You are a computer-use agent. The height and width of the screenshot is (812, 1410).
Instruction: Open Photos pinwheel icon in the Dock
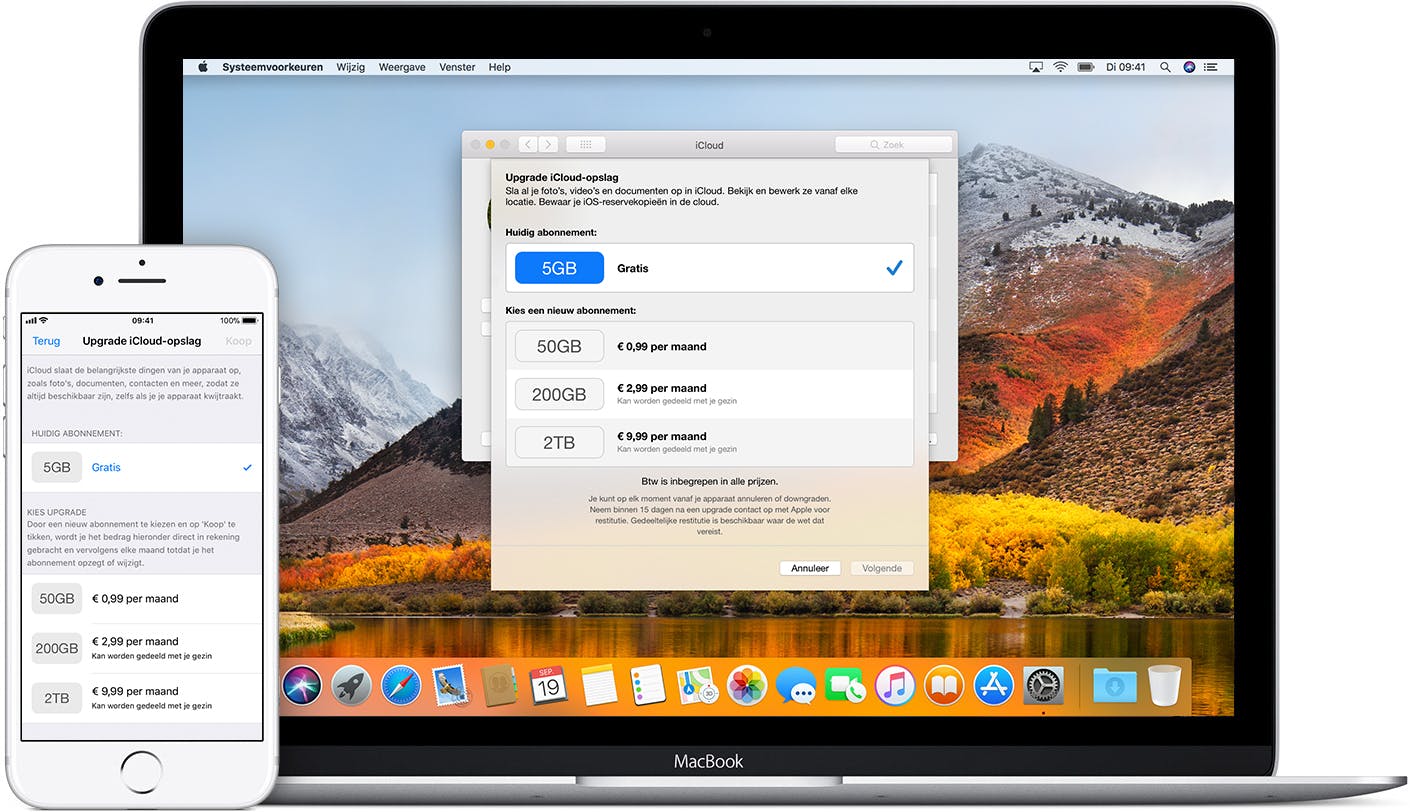coord(746,686)
